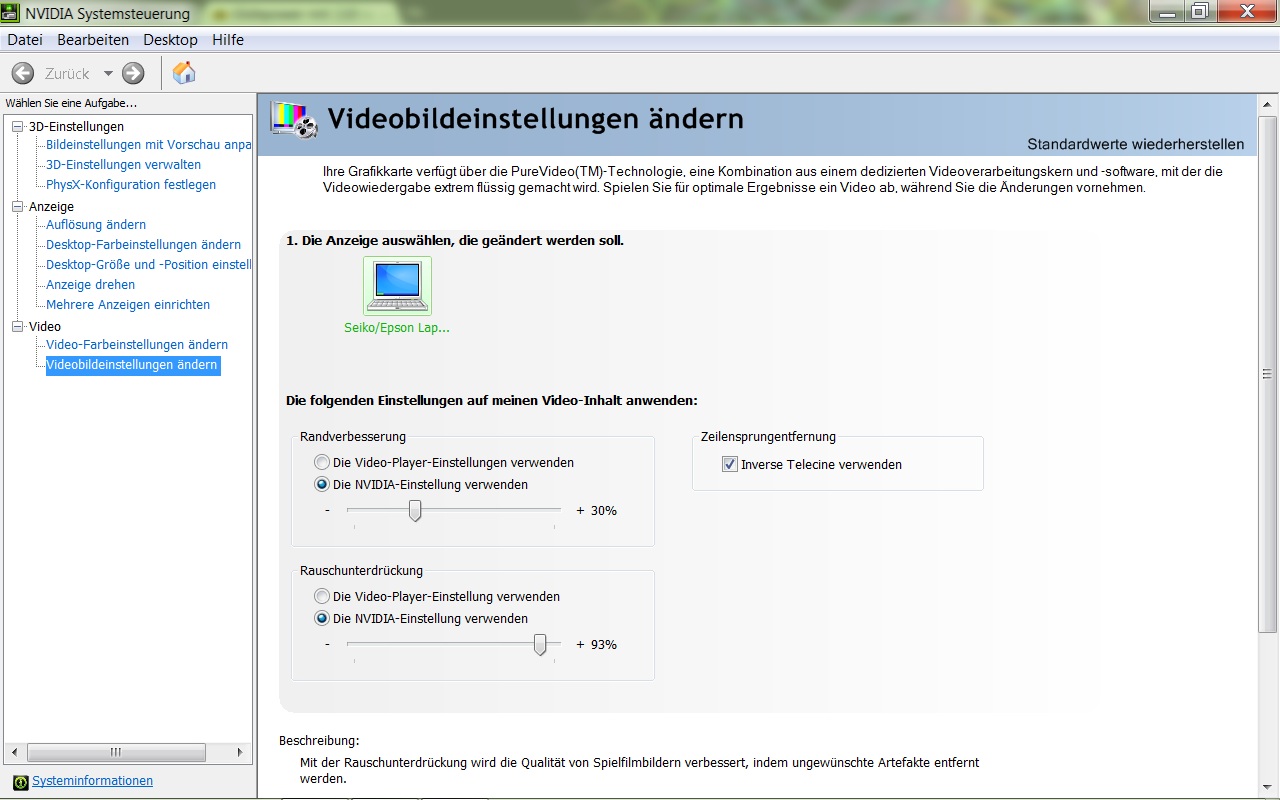The height and width of the screenshot is (800, 1280).
Task: Click Standardwerte wiederherstellen
Action: click(x=1136, y=144)
